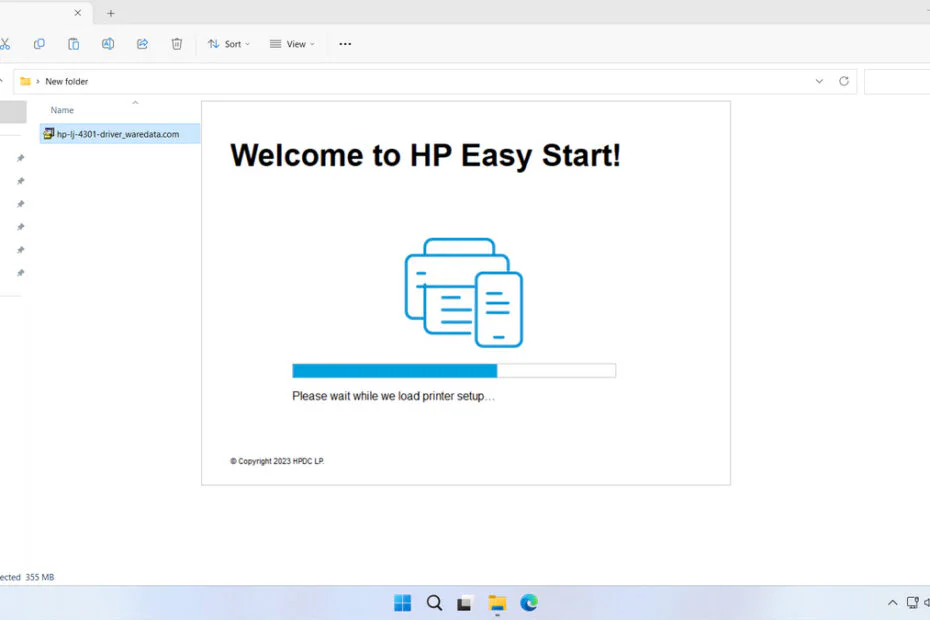Open Microsoft Edge from the taskbar
The image size is (930, 620).
tap(529, 602)
